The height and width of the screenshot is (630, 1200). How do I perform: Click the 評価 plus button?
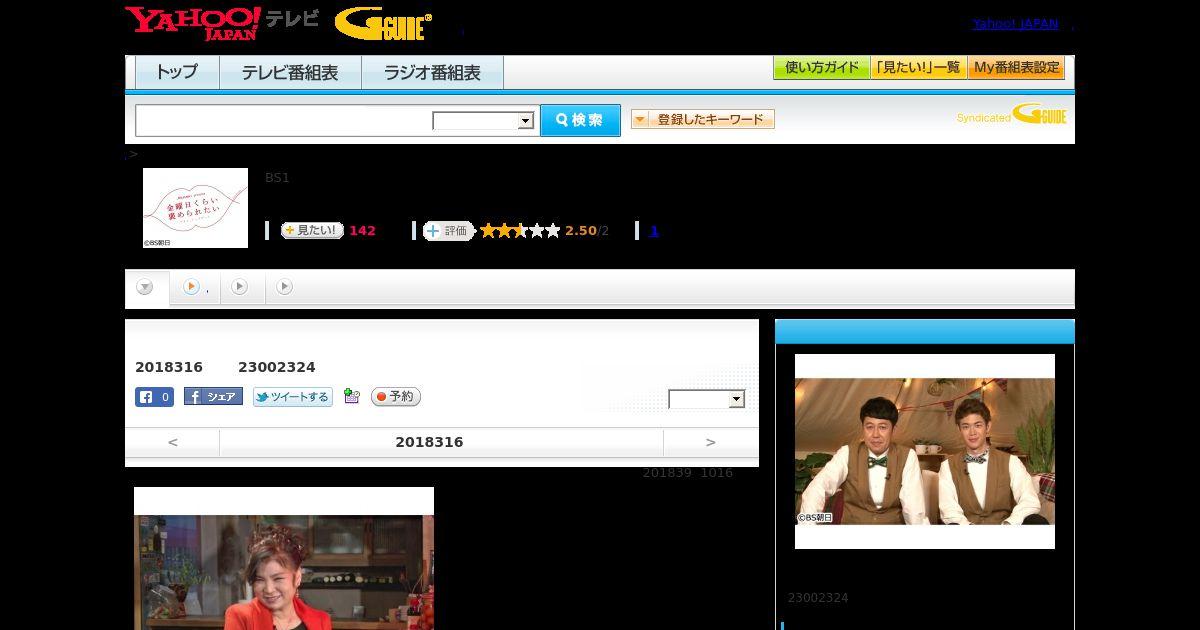click(x=448, y=231)
